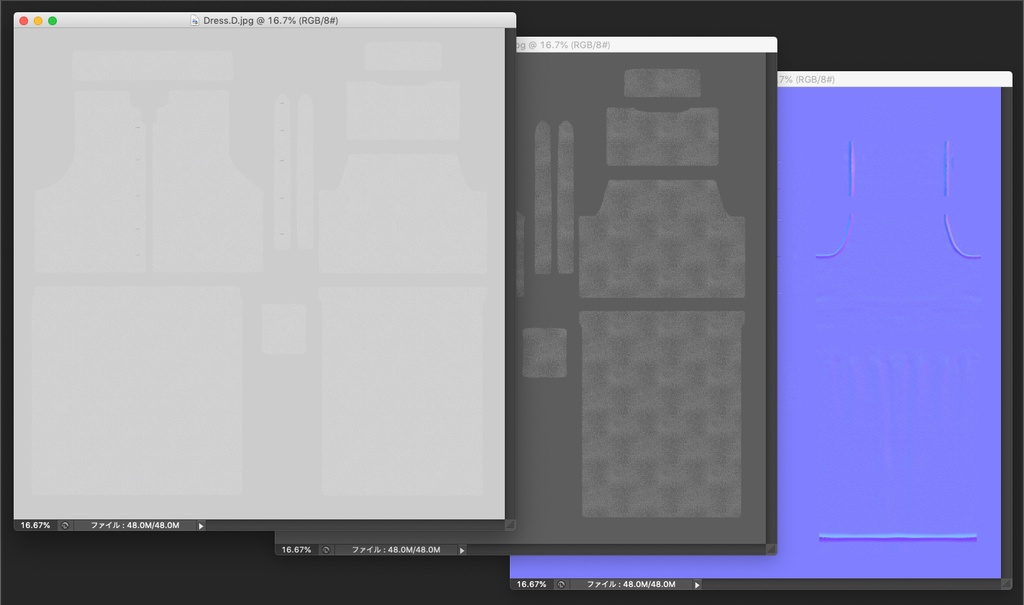Click resize grip of normal map window

1006,584
